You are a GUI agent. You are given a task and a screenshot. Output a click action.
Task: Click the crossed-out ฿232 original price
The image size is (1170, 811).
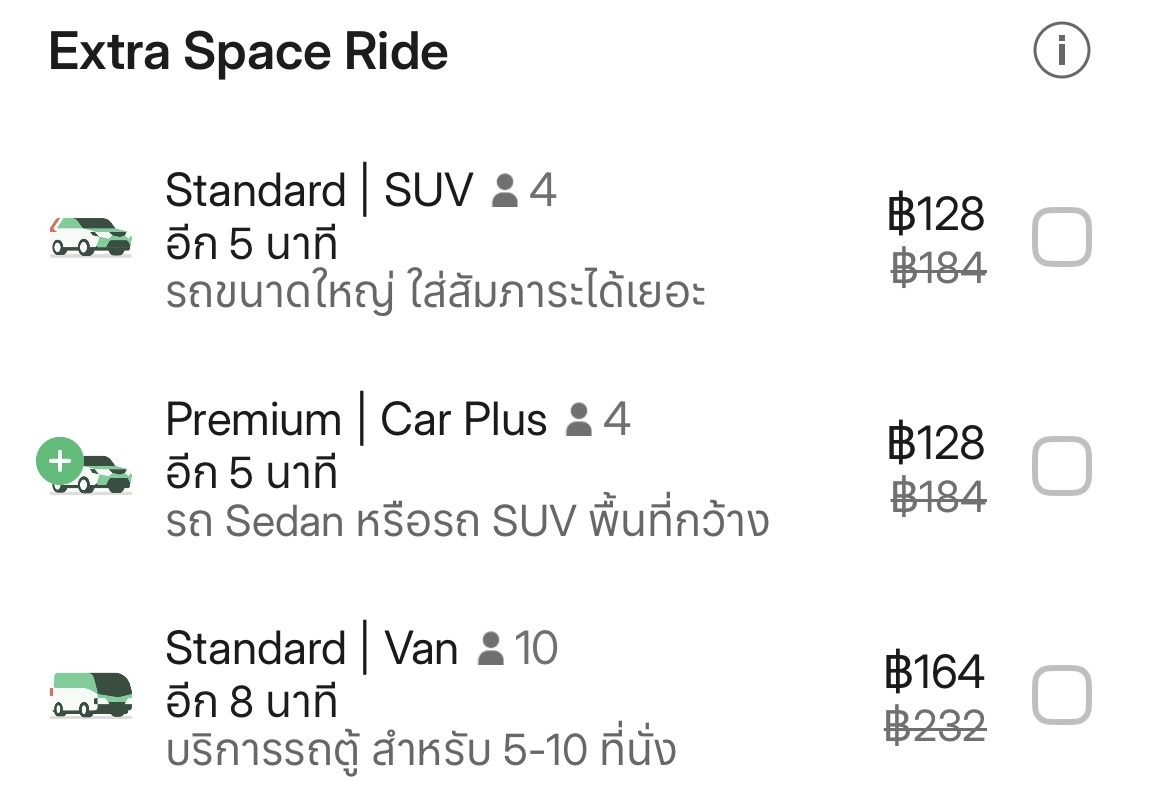937,724
